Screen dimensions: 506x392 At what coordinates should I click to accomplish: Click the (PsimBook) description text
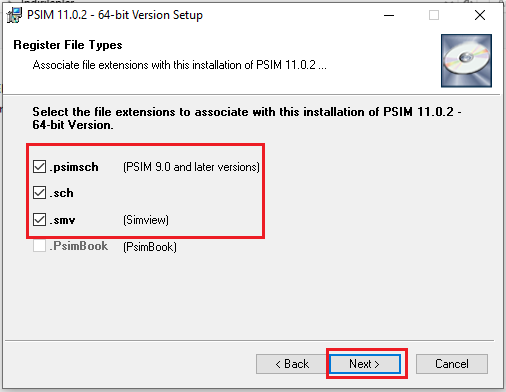pyautogui.click(x=150, y=247)
